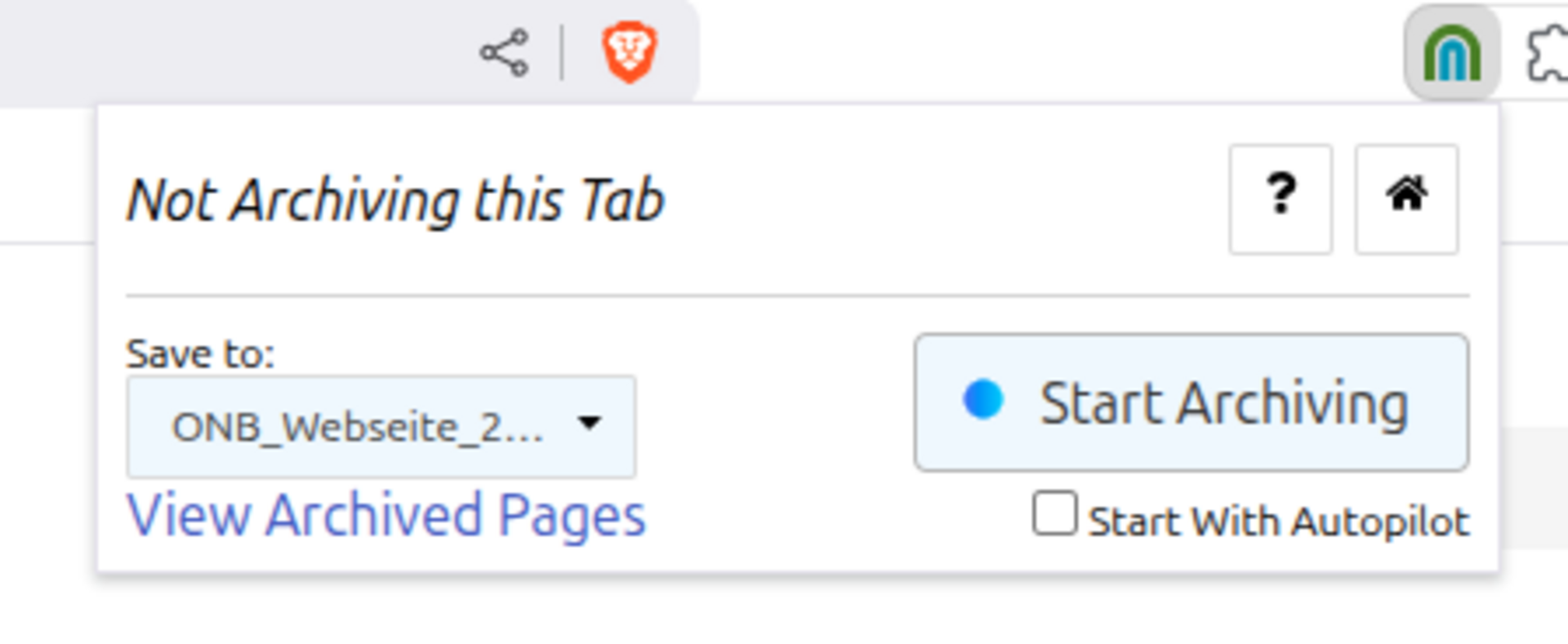Open Brave Shields lion icon
This screenshot has height=644, width=1568.
tap(629, 52)
